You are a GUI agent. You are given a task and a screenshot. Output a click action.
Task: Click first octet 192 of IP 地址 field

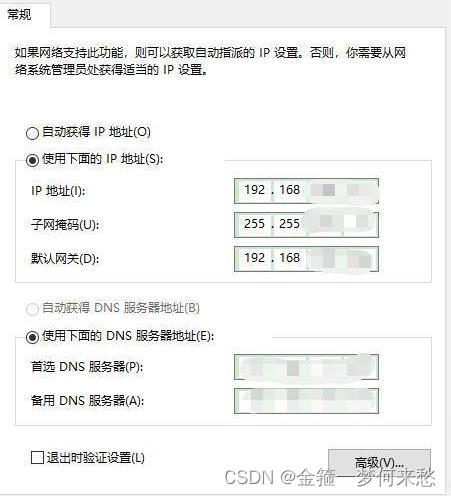tap(254, 190)
